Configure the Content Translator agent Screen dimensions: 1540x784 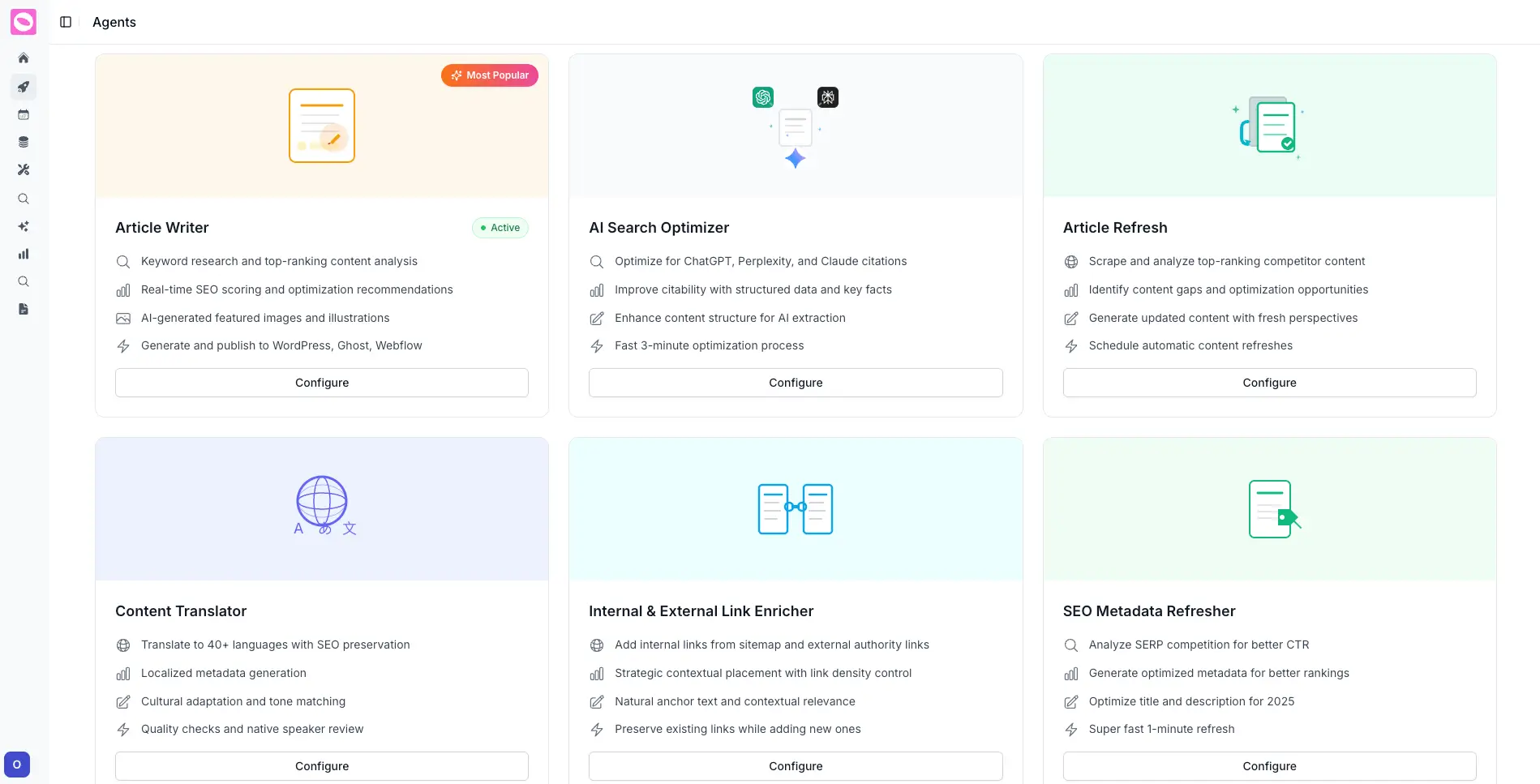click(x=322, y=766)
